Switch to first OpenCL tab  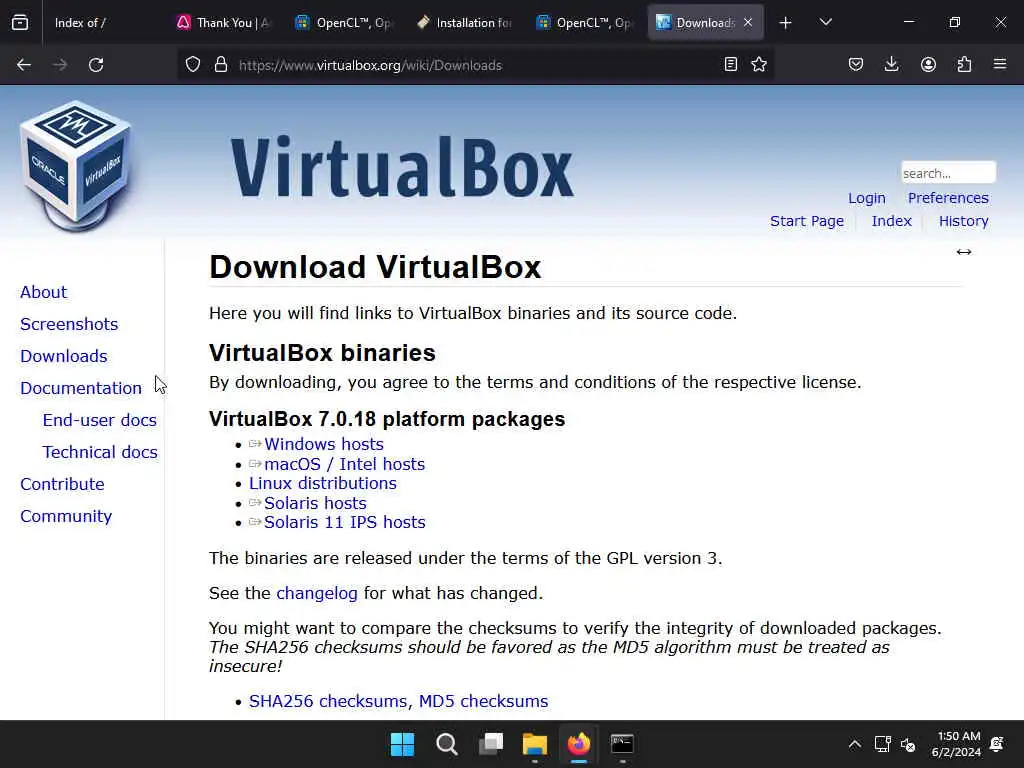tap(344, 23)
